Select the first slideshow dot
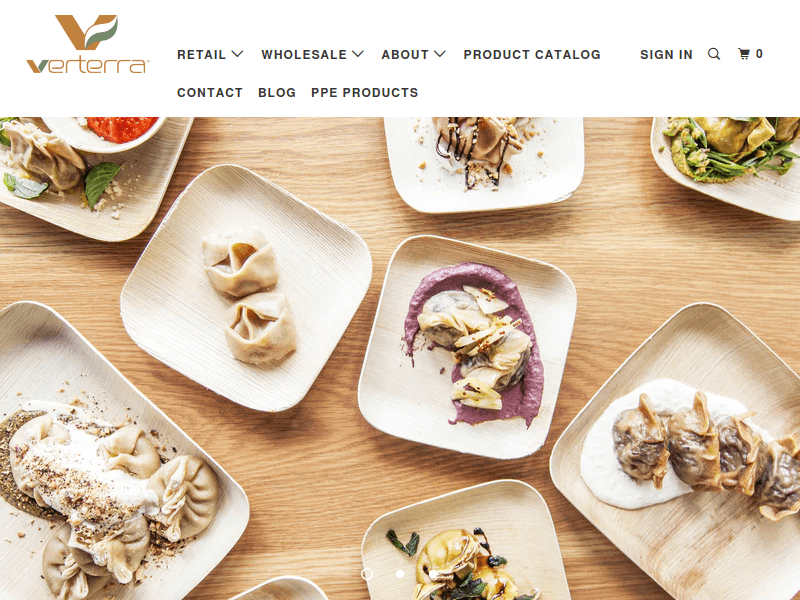800x600 pixels. coord(367,574)
